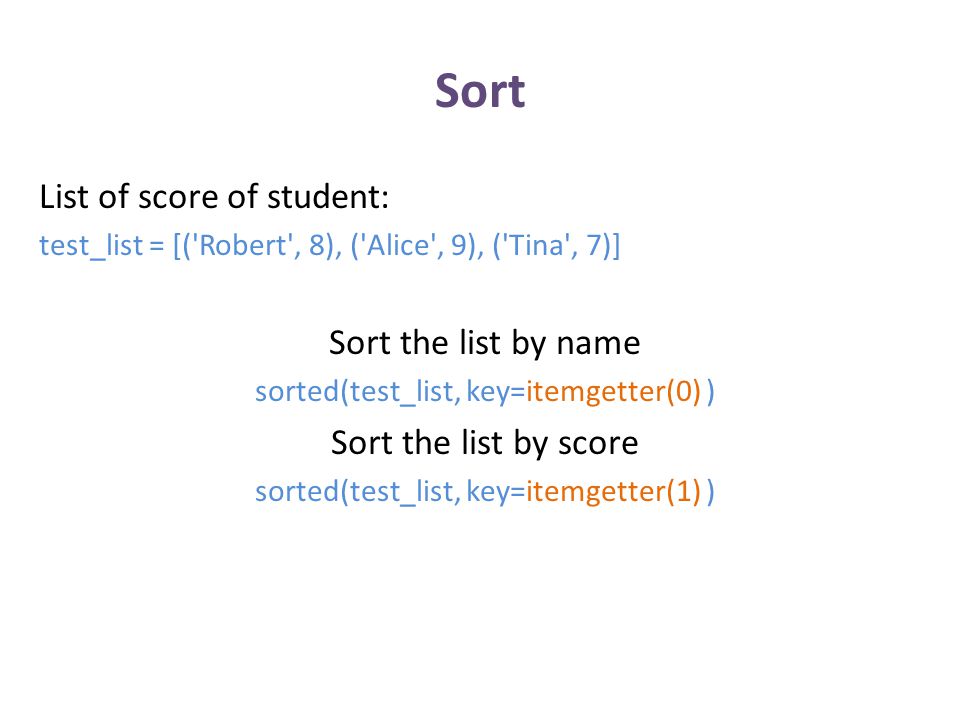Screen dimensions: 960x720
Task: Click the score 8 next to Robert
Action: click(317, 246)
